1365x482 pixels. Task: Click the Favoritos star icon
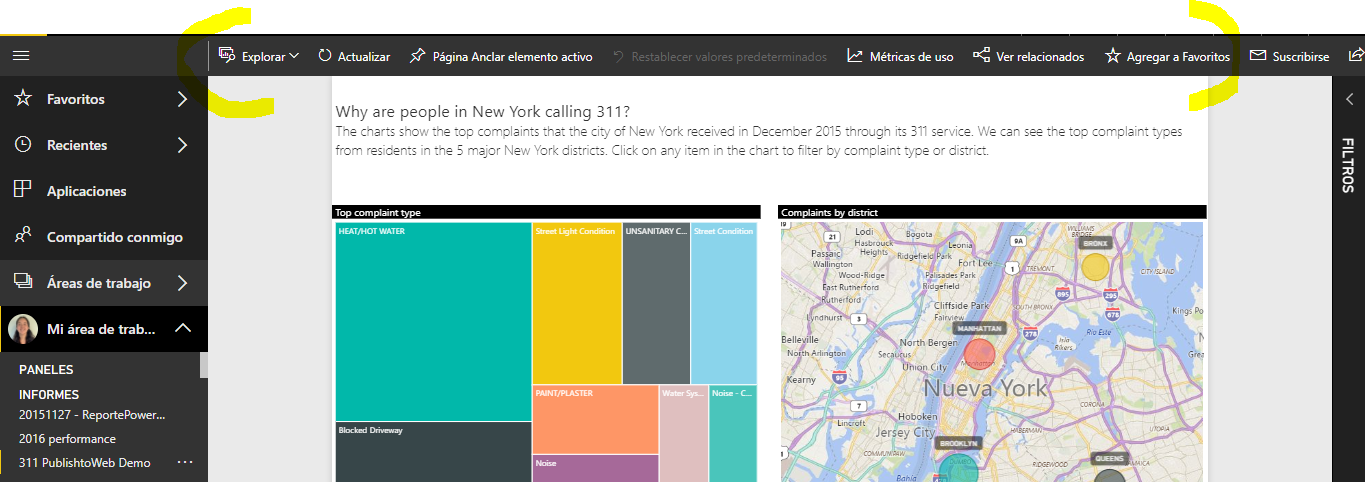(24, 98)
